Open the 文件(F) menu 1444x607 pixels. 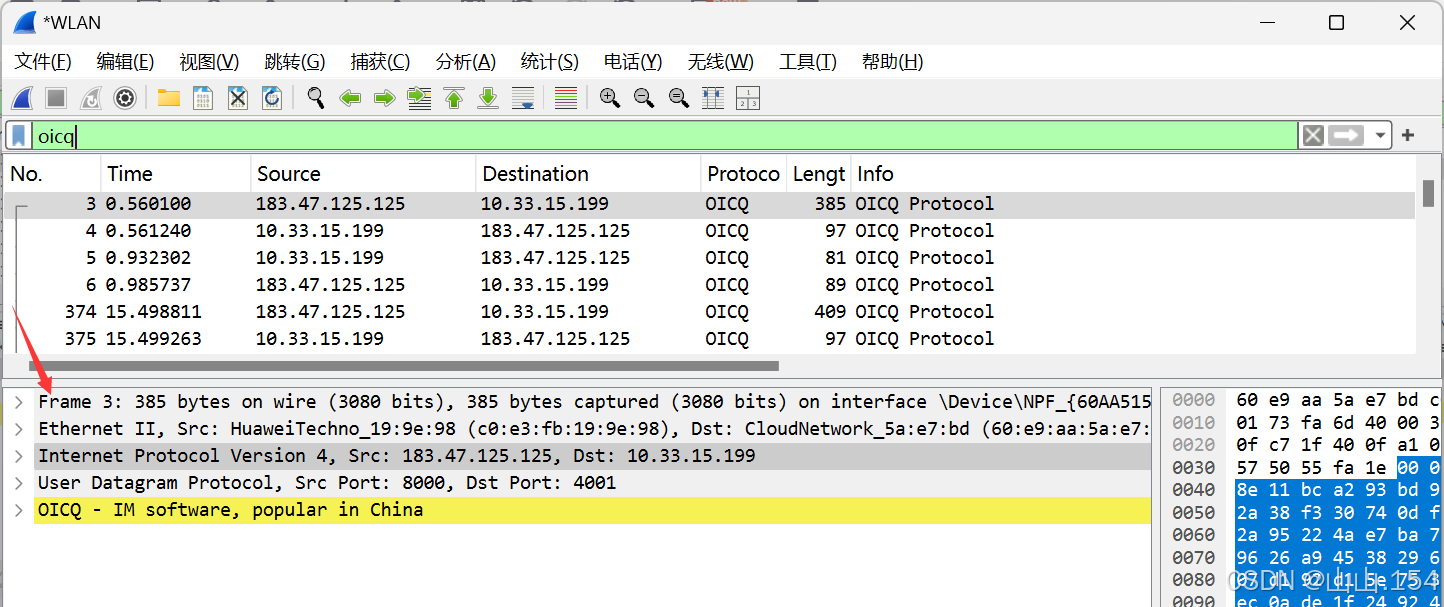pyautogui.click(x=43, y=62)
